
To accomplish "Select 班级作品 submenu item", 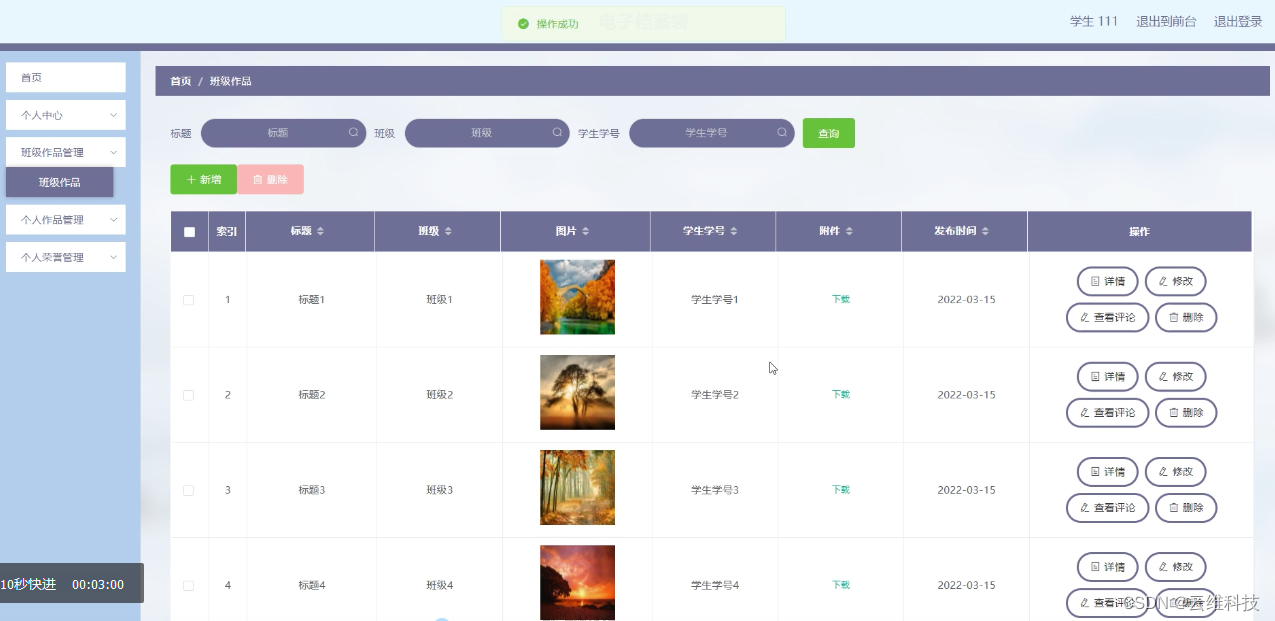I will pyautogui.click(x=60, y=182).
